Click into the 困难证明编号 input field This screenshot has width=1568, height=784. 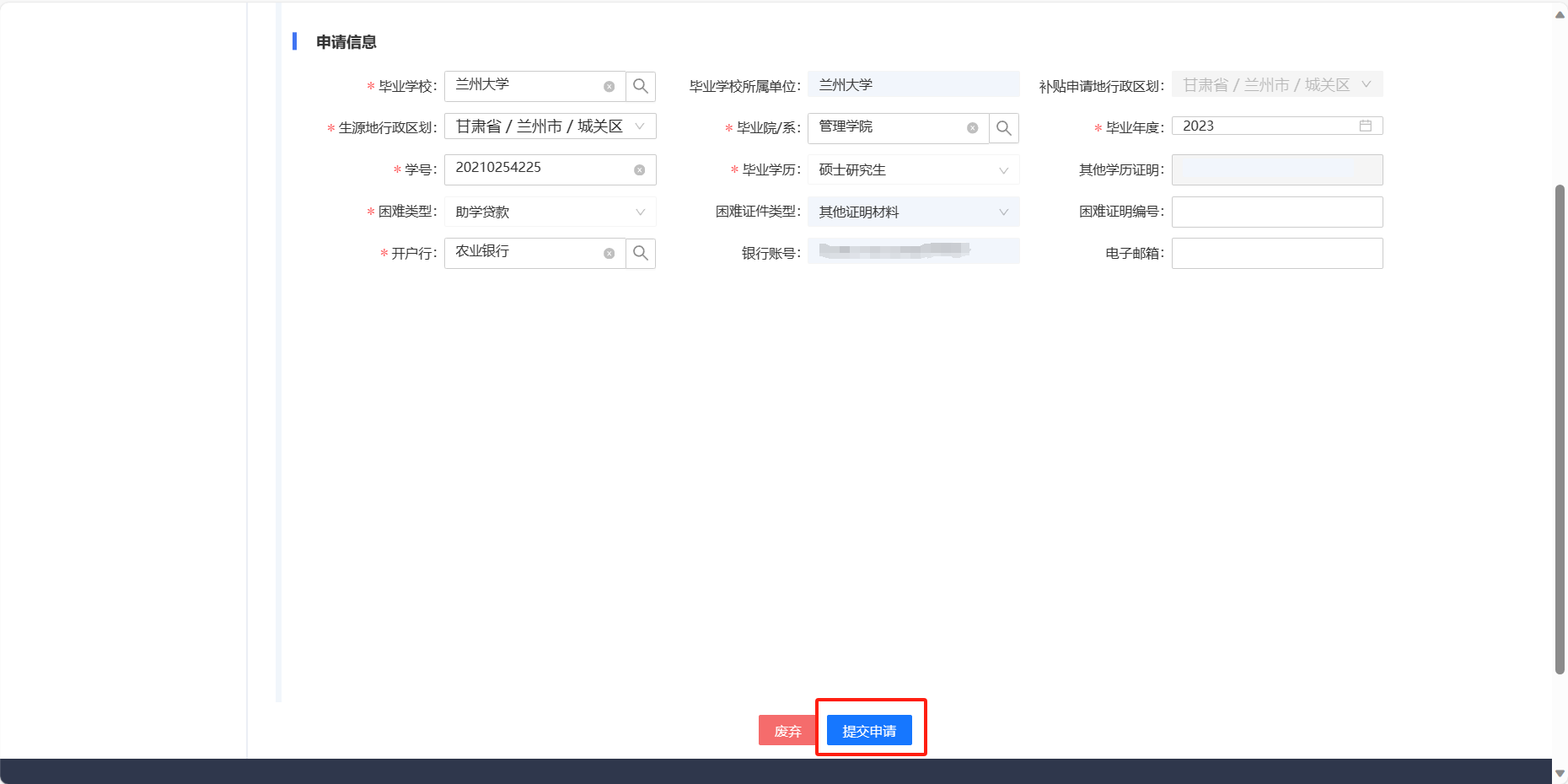(x=1276, y=212)
